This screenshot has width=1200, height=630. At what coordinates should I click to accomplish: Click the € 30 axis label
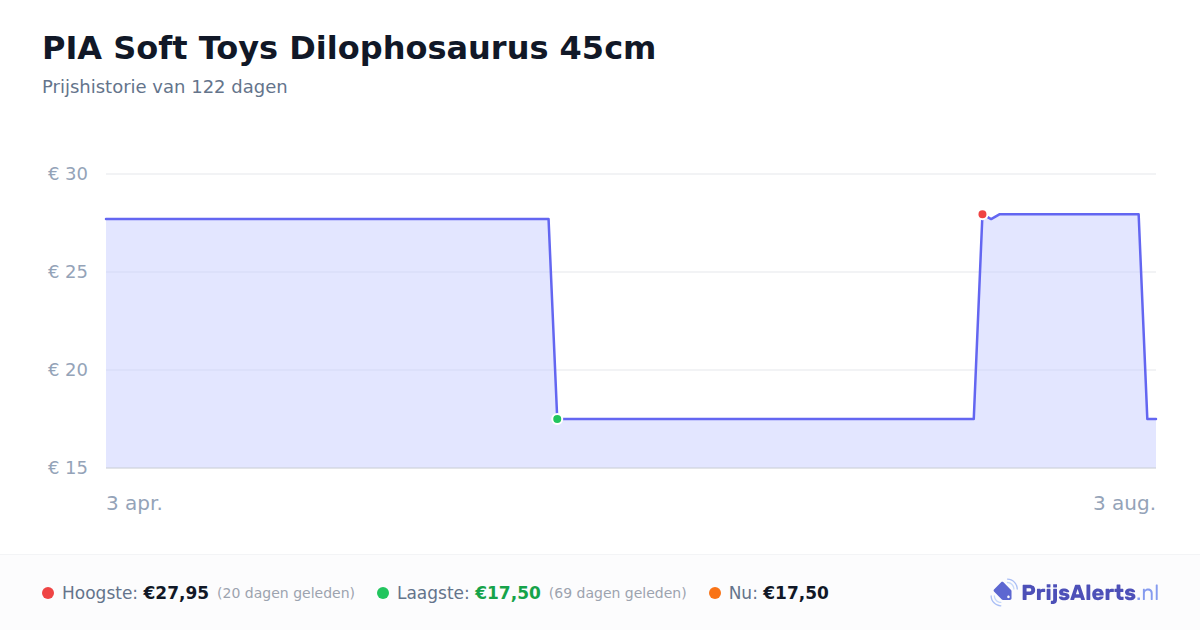point(68,174)
